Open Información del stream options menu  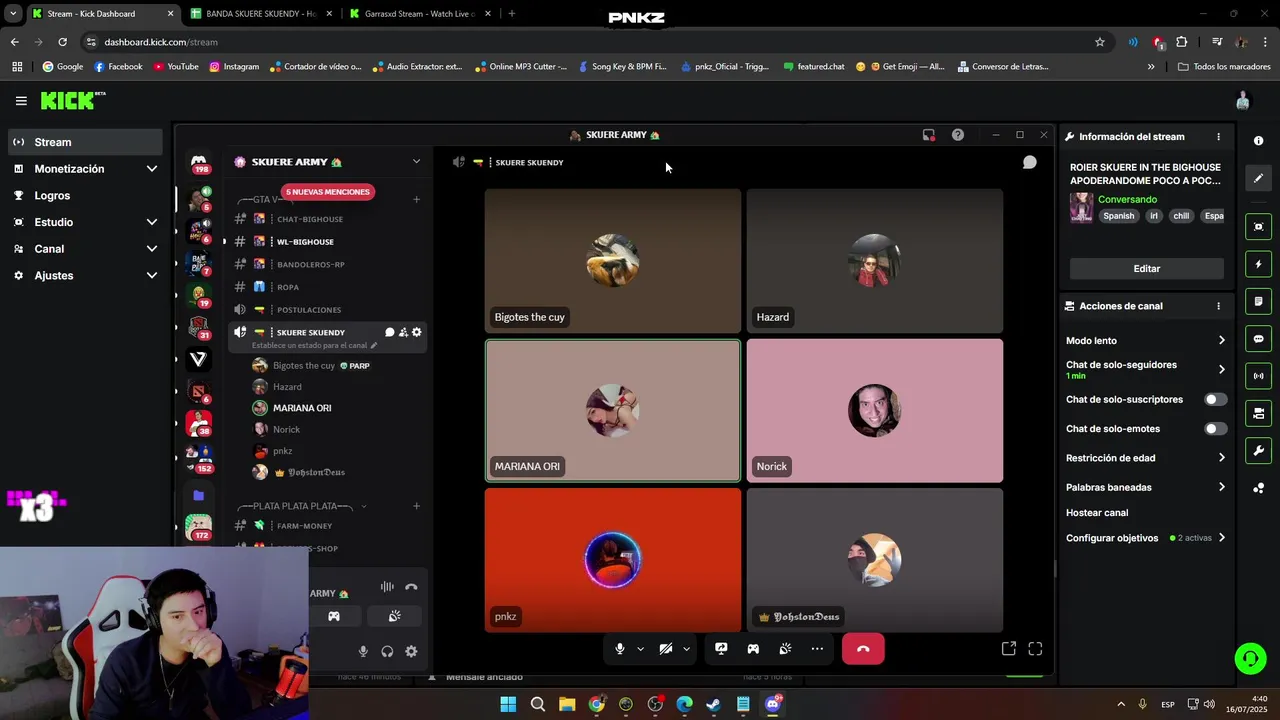(x=1218, y=137)
